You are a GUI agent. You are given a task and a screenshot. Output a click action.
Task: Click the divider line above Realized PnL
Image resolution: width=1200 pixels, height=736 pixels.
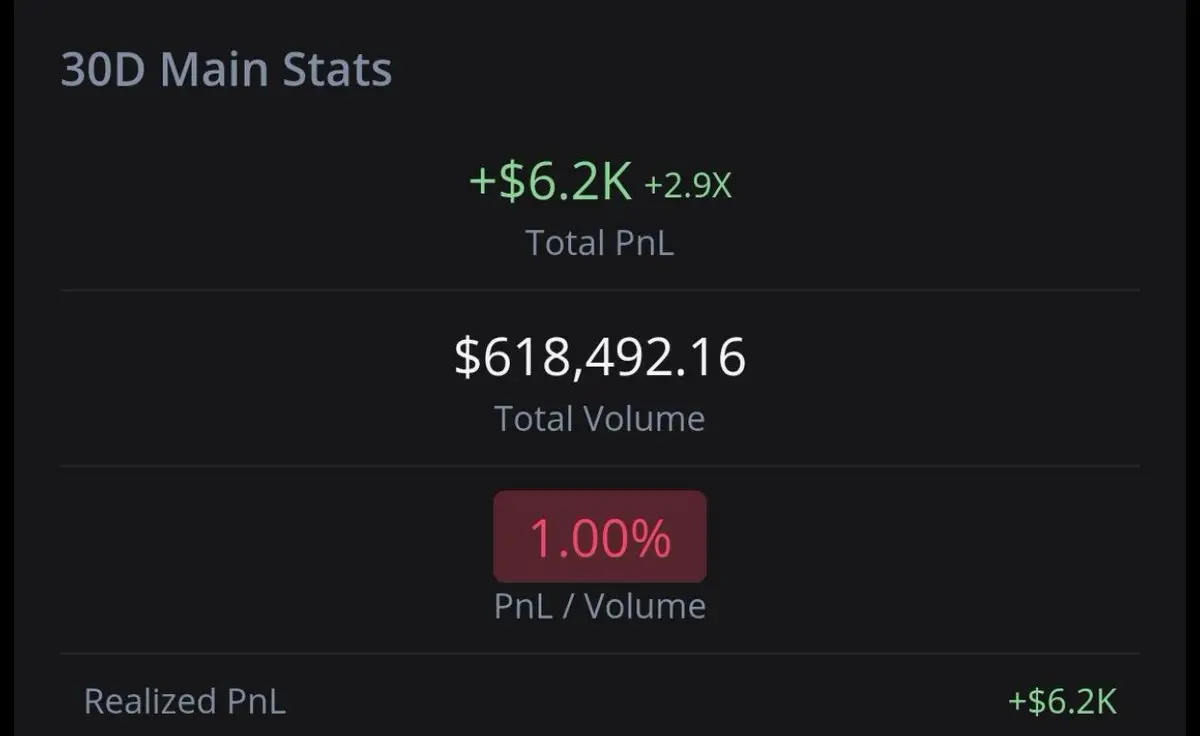600,654
